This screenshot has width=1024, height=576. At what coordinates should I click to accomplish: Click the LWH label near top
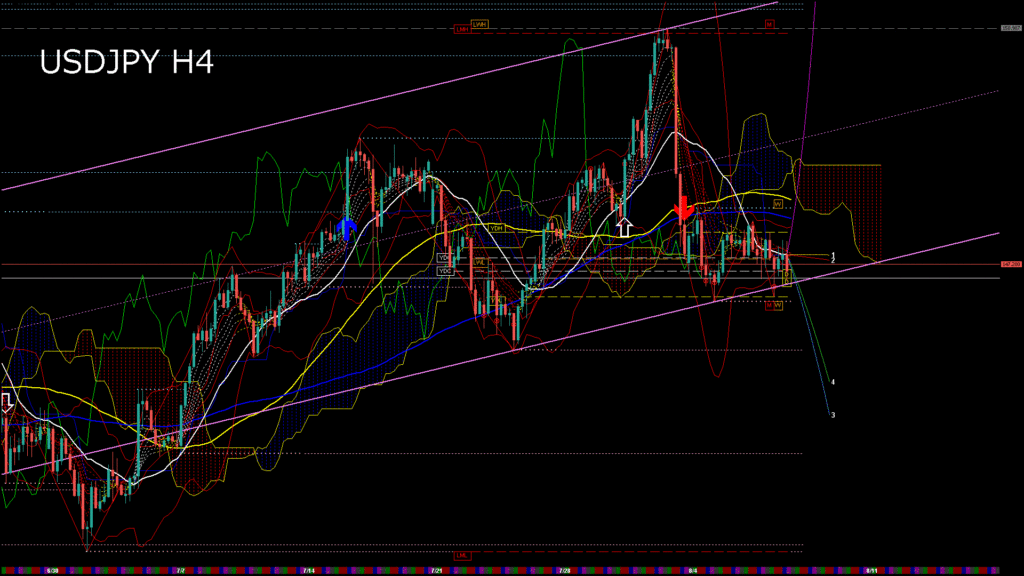(480, 23)
